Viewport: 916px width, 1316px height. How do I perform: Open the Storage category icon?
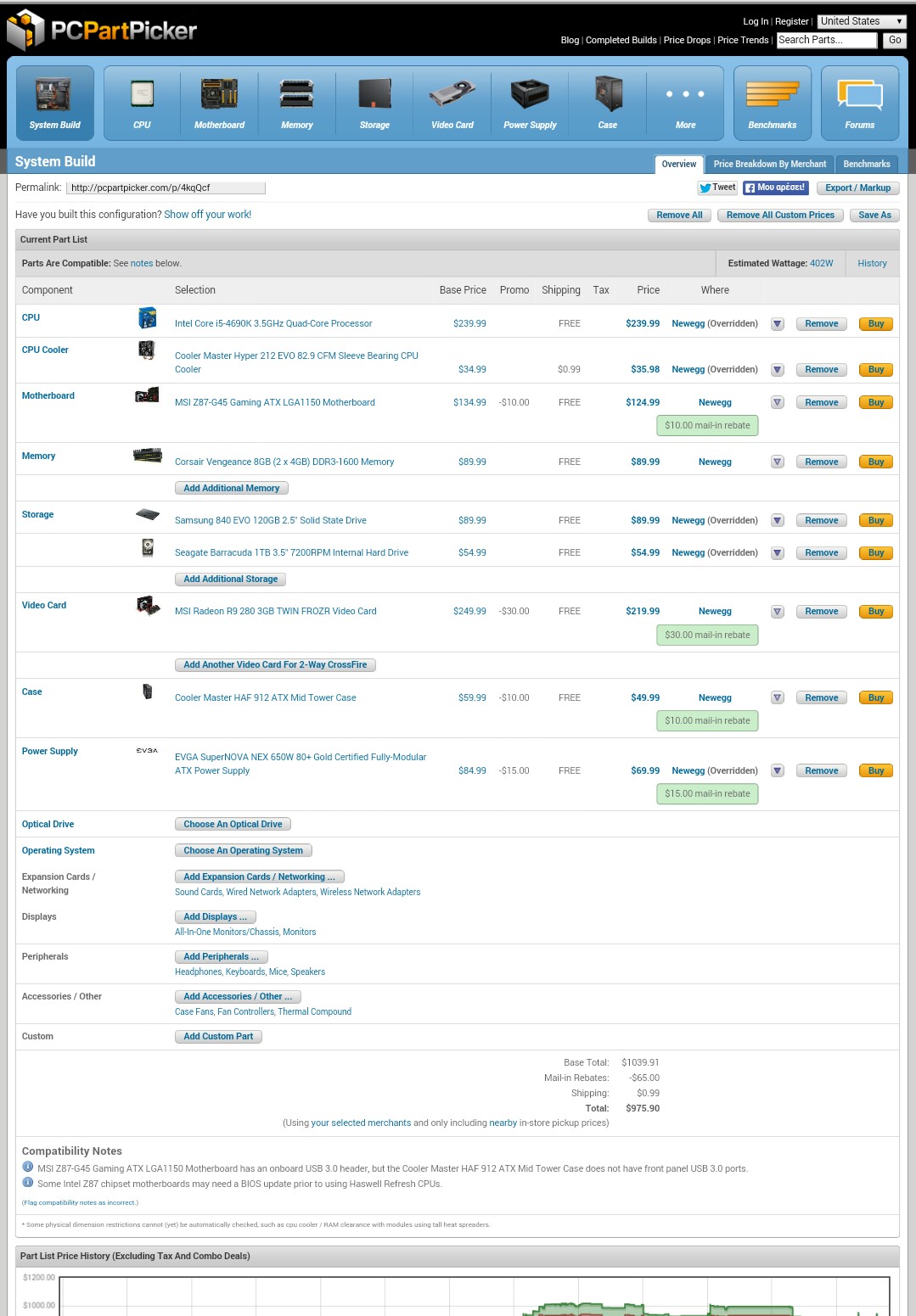(374, 103)
